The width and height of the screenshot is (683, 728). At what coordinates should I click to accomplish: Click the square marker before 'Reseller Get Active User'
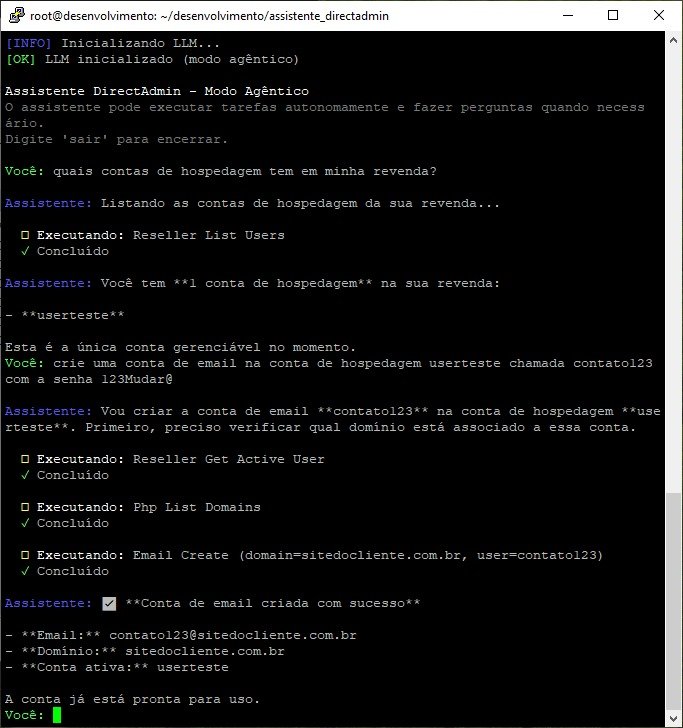pyautogui.click(x=25, y=459)
